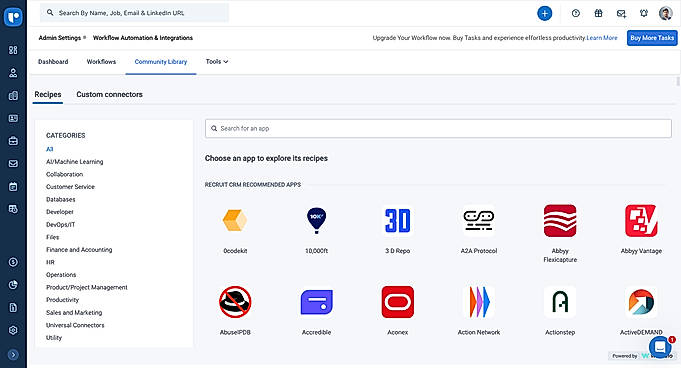Filter by Files category
The height and width of the screenshot is (368, 681).
pos(53,237)
